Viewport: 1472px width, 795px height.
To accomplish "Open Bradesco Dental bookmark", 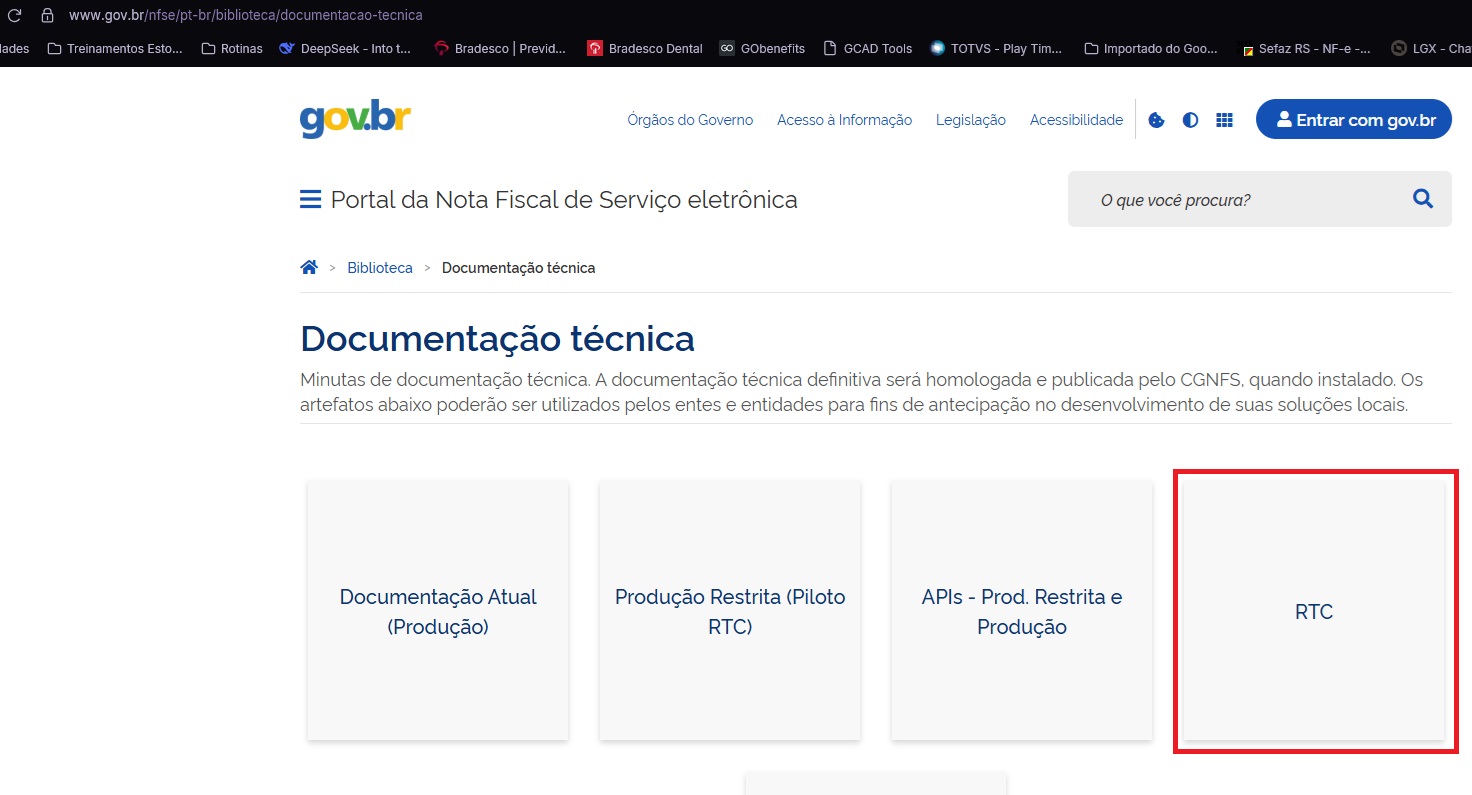I will [644, 48].
